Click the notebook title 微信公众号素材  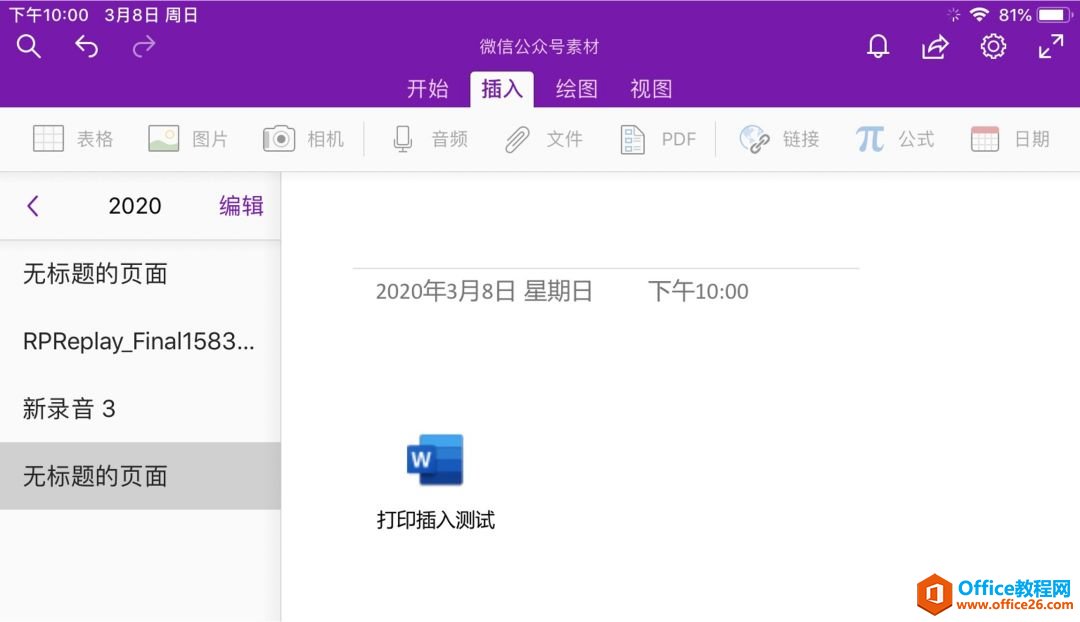click(x=539, y=47)
